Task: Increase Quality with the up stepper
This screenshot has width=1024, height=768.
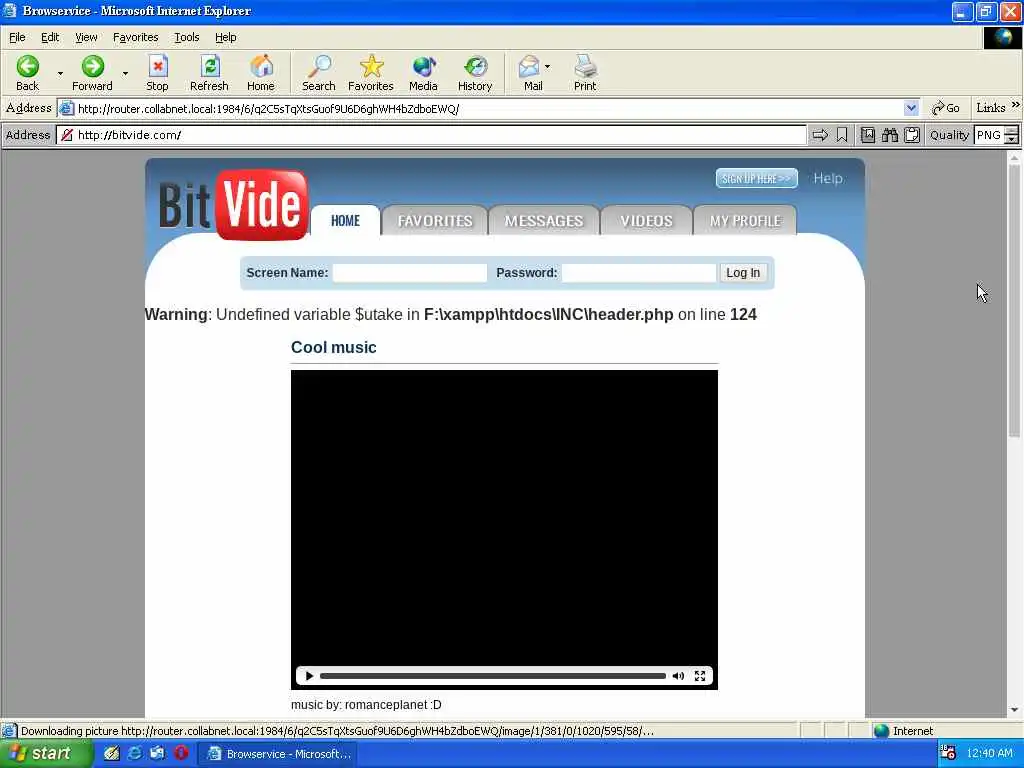Action: click(1012, 131)
